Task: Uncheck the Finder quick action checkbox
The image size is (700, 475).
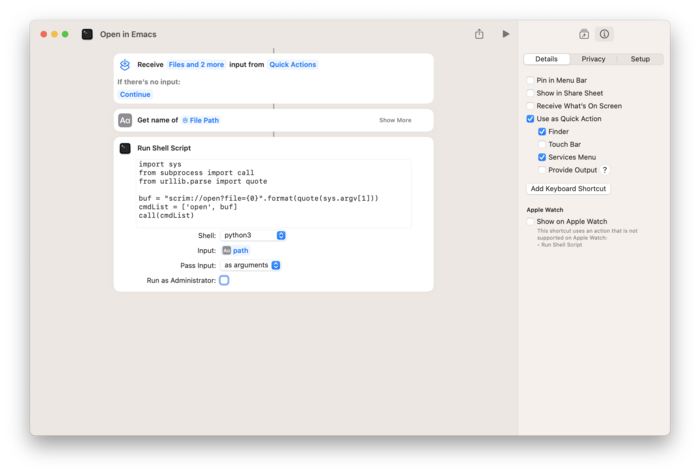Action: [x=542, y=132]
